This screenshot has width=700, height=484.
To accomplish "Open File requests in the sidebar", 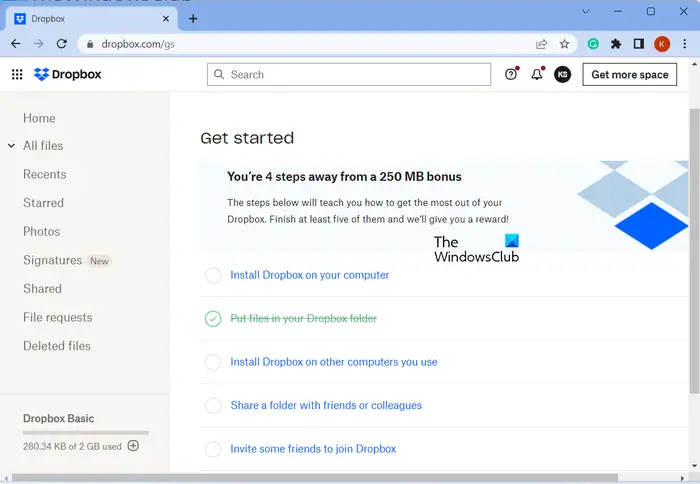I will (58, 317).
